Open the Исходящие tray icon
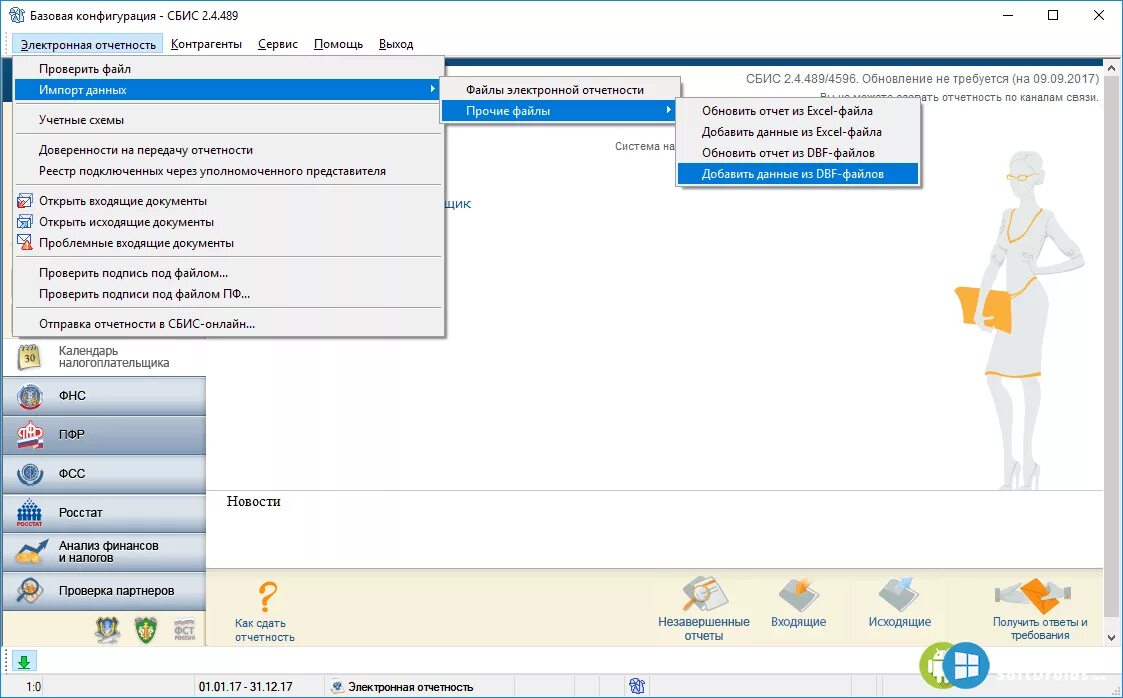The image size is (1123, 698). tap(899, 595)
